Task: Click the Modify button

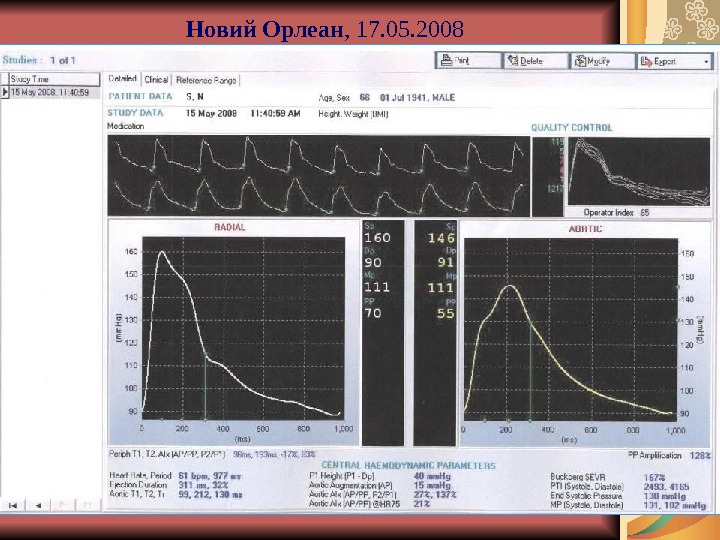Action: click(x=602, y=61)
